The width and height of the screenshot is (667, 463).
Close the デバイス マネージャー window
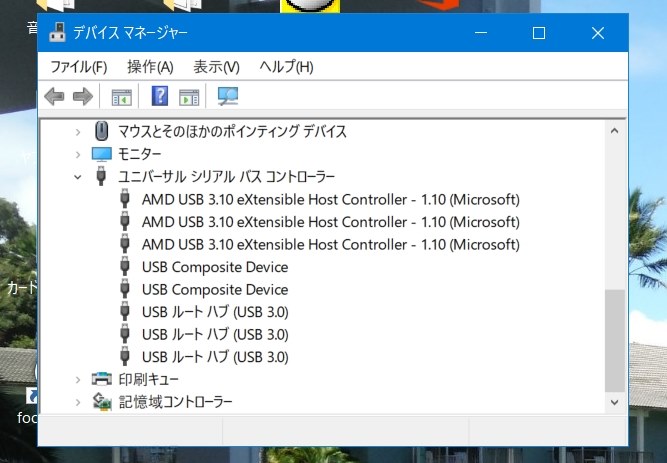tap(598, 33)
